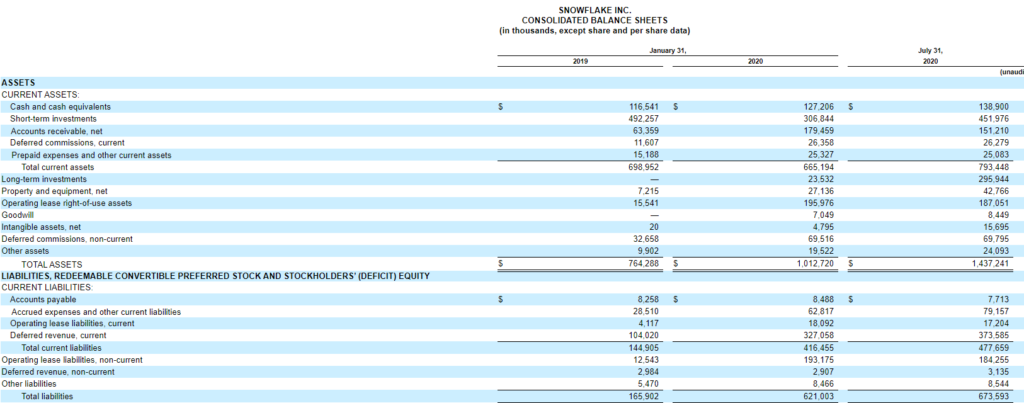Screen dimensions: 1024x403
Task: Click the CURRENT LIABILITIES: label
Action: coord(47,287)
